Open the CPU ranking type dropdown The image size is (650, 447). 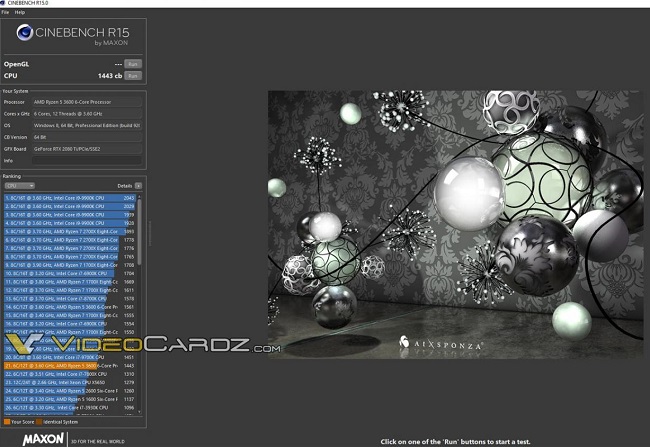(x=19, y=186)
